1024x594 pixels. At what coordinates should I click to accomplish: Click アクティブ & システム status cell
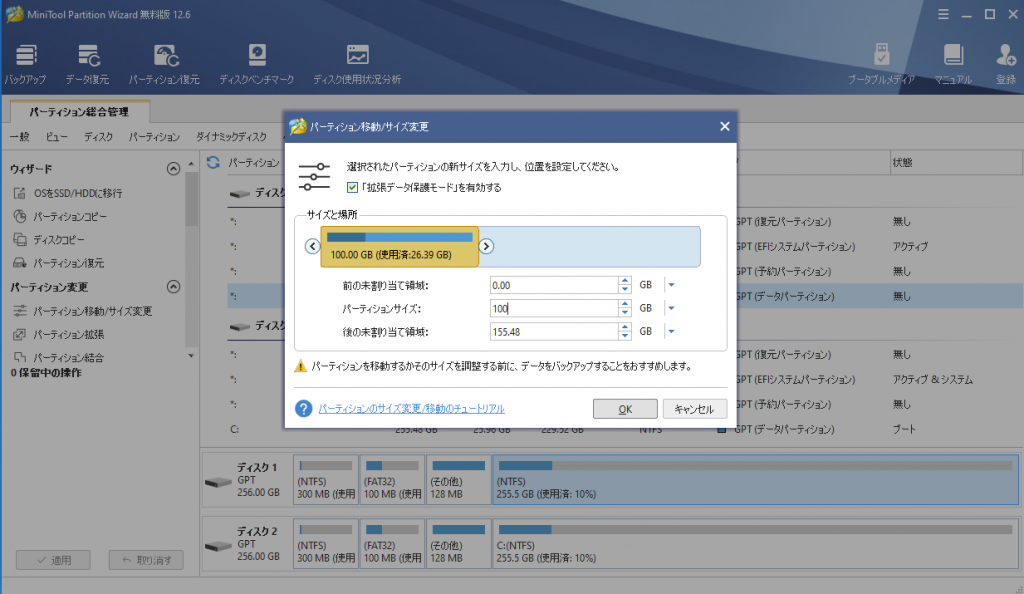point(933,379)
